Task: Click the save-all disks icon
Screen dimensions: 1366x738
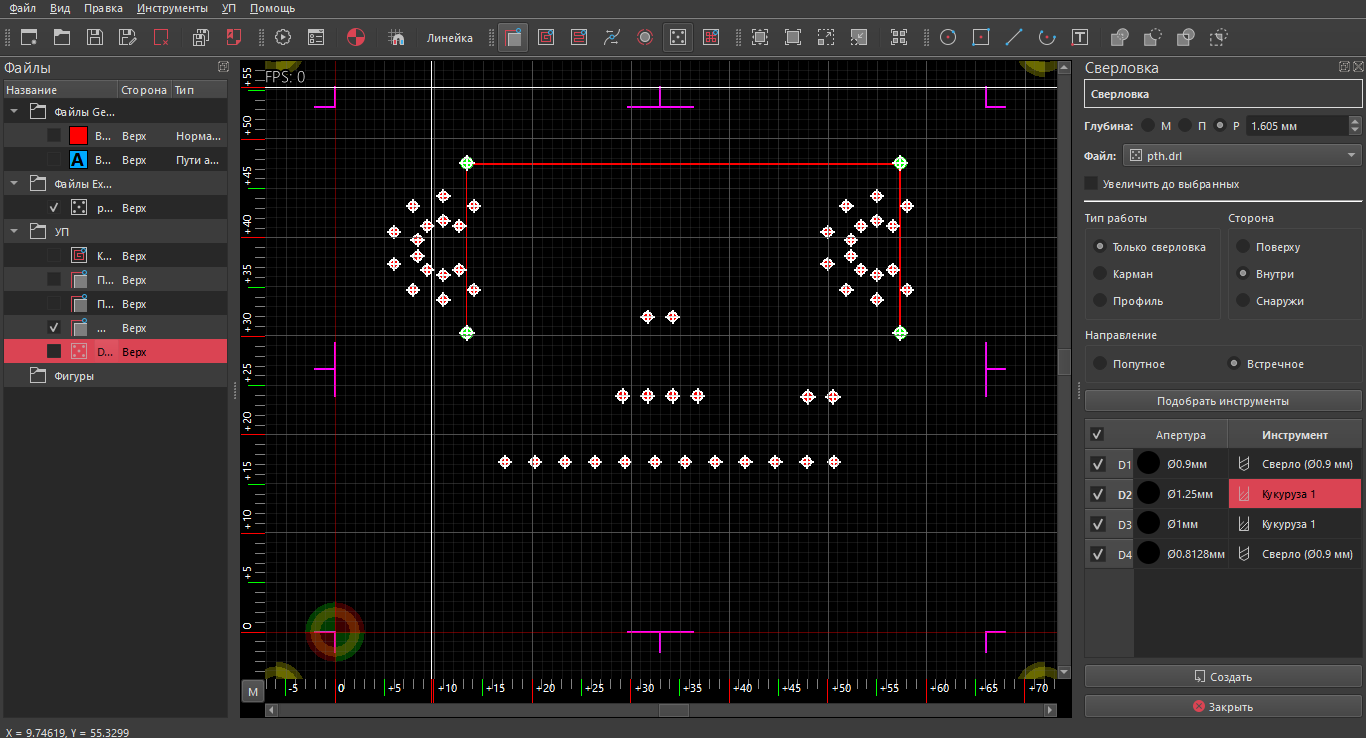Action: [201, 37]
